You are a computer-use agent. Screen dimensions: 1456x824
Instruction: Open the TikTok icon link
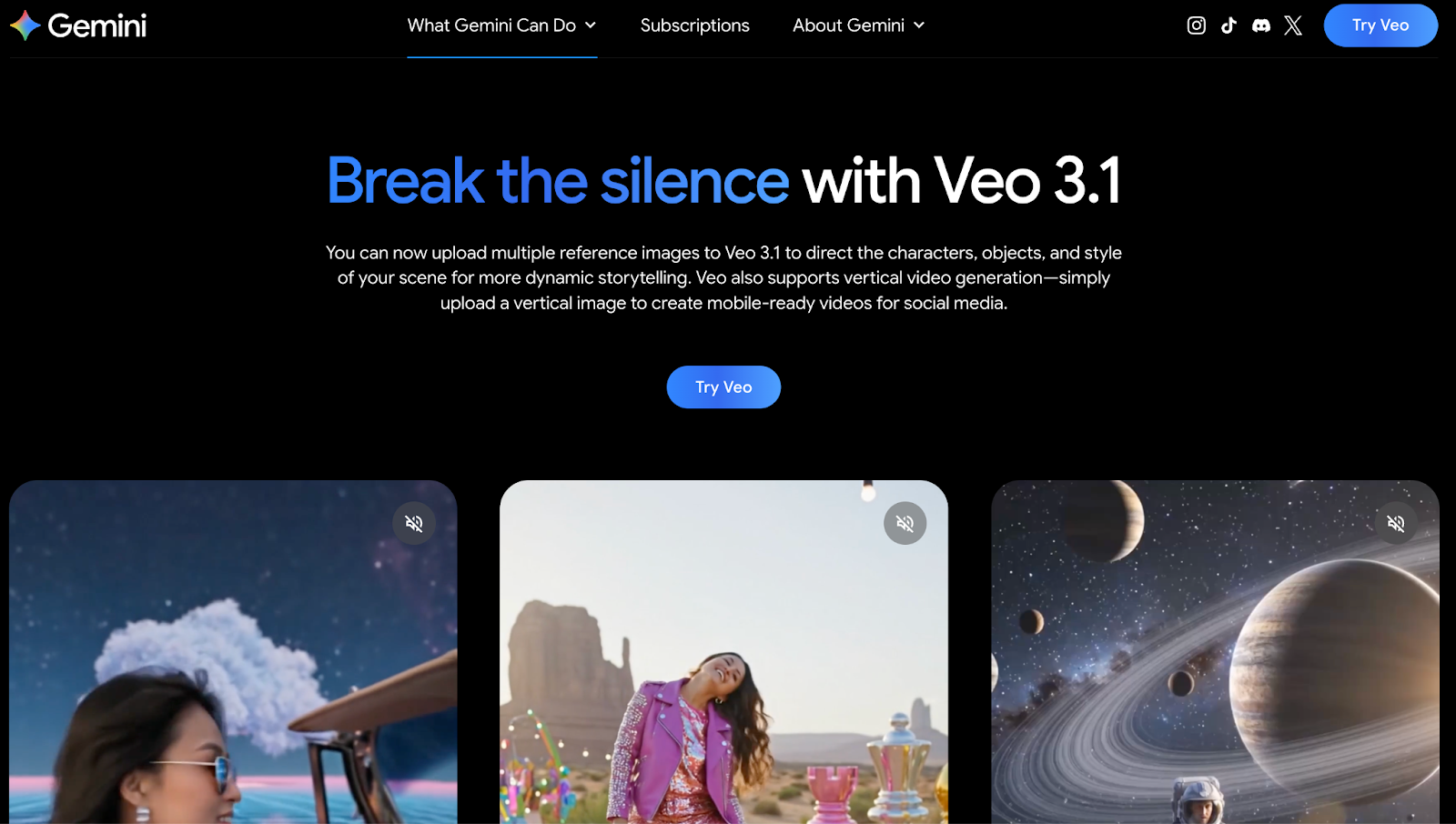coord(1228,25)
